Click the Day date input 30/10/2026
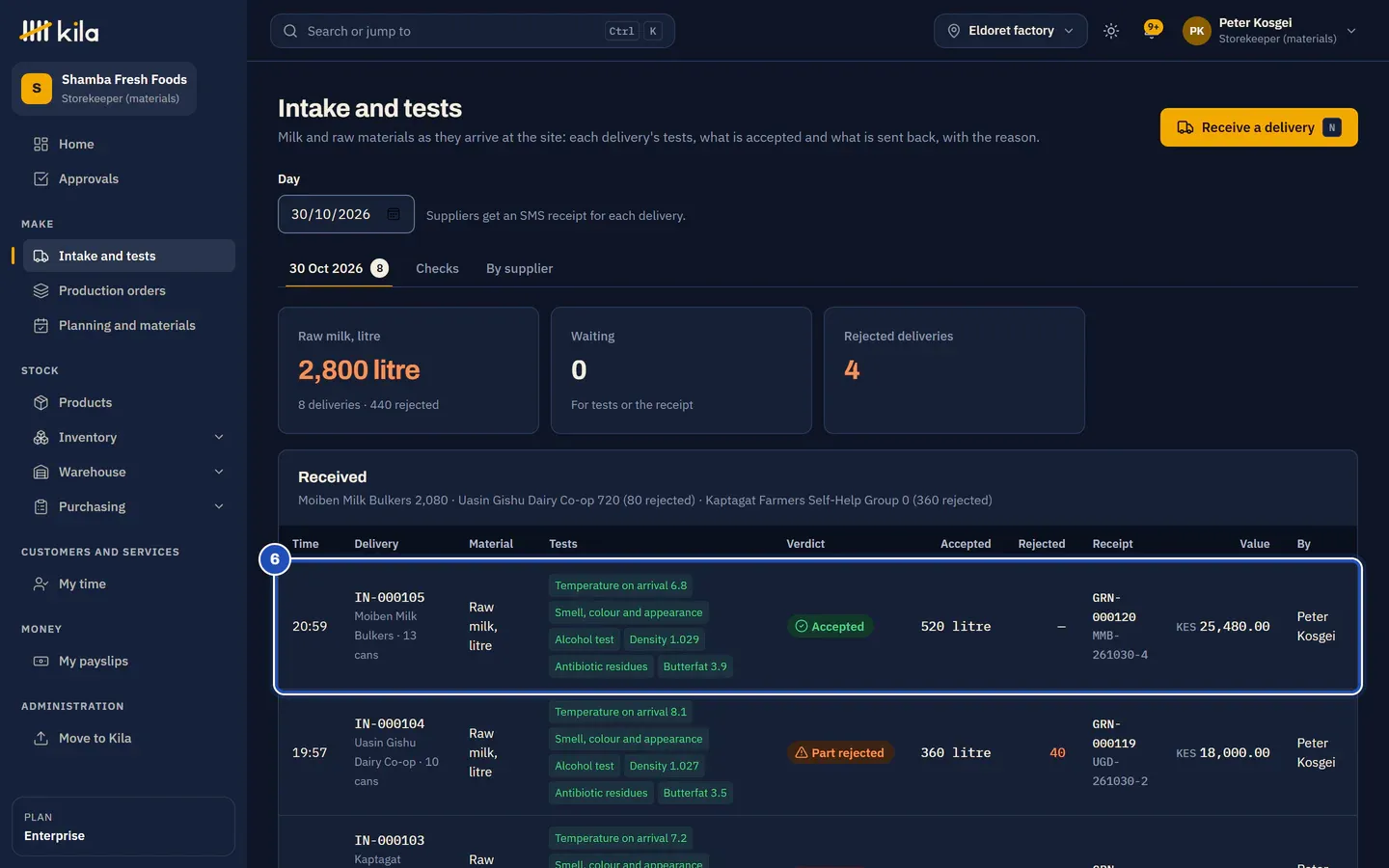Image resolution: width=1389 pixels, height=868 pixels. click(x=346, y=214)
